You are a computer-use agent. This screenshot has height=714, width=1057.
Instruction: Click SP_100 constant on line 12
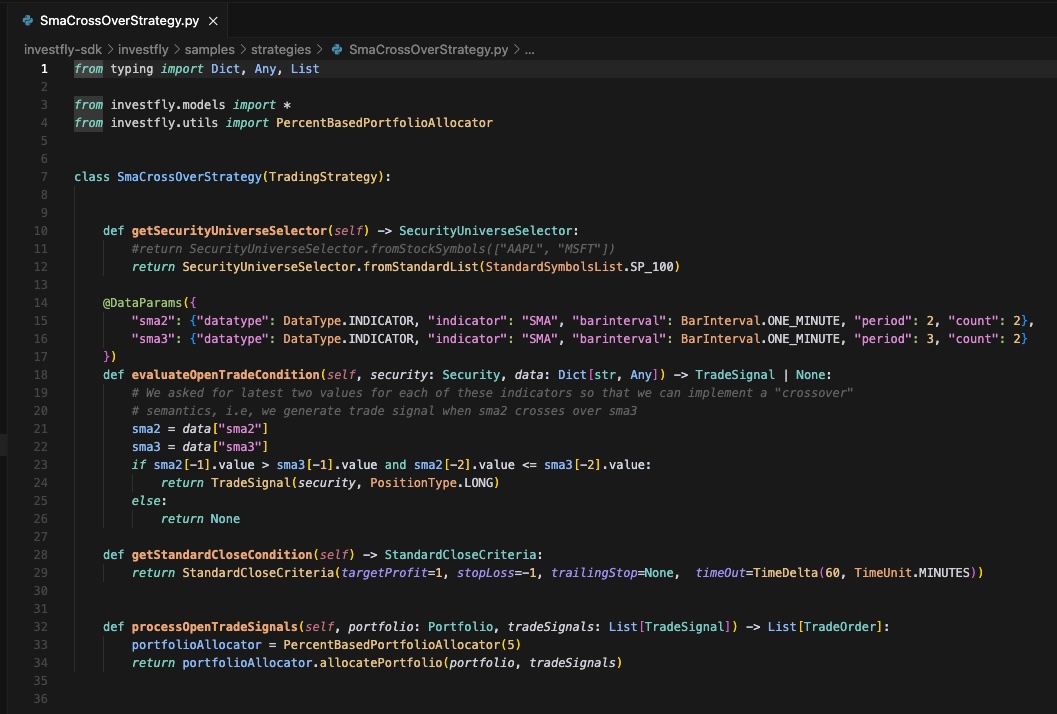pyautogui.click(x=652, y=267)
